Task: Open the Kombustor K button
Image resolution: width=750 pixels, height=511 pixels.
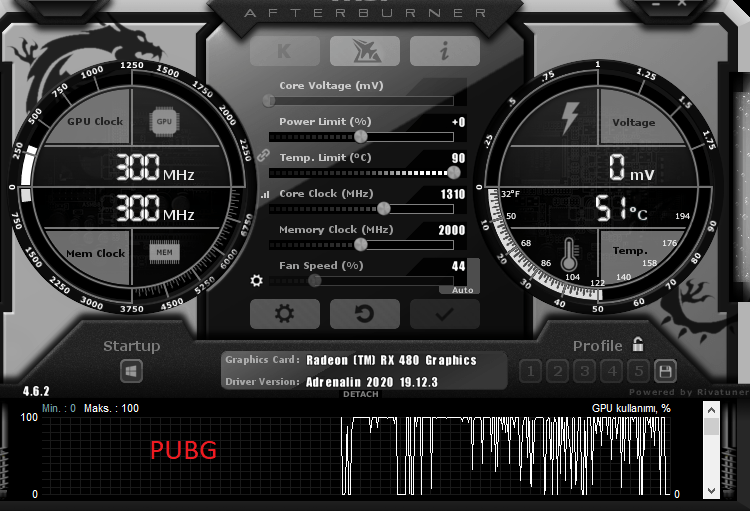Action: tap(285, 51)
